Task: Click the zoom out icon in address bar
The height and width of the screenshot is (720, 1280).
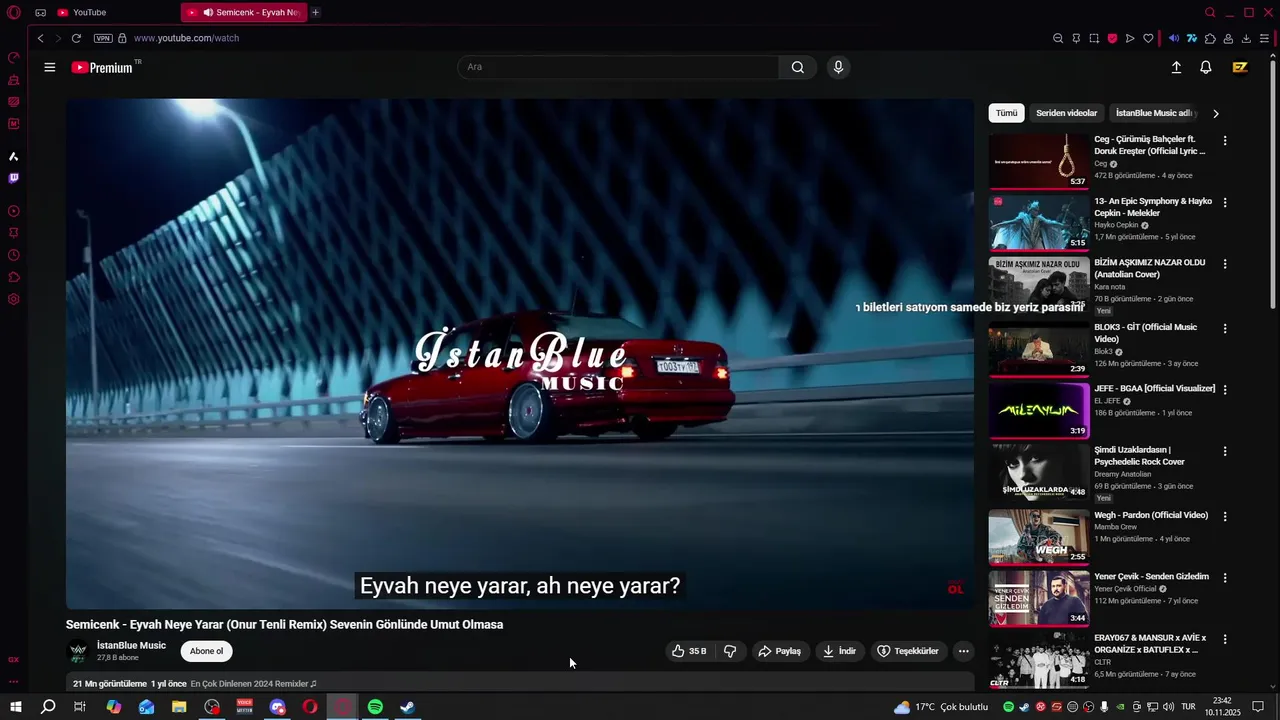Action: pos(1058,38)
